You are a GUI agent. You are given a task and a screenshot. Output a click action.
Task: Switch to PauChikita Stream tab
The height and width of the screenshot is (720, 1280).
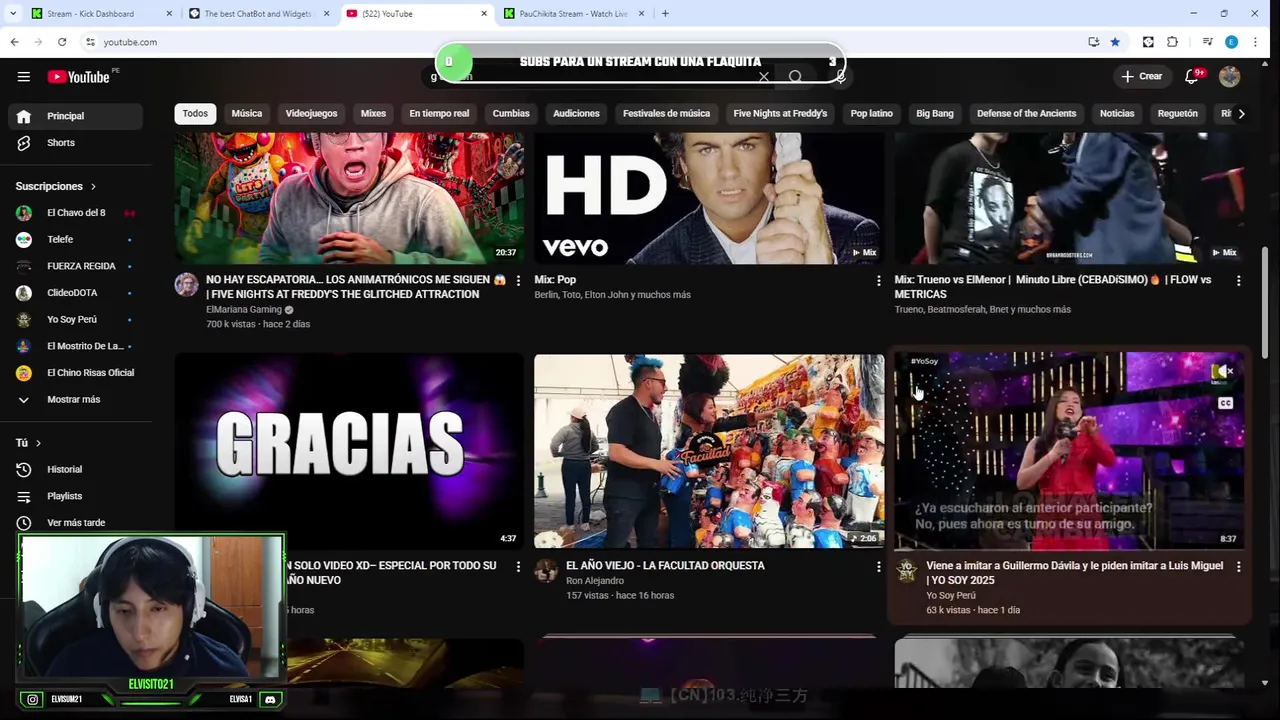(x=575, y=14)
